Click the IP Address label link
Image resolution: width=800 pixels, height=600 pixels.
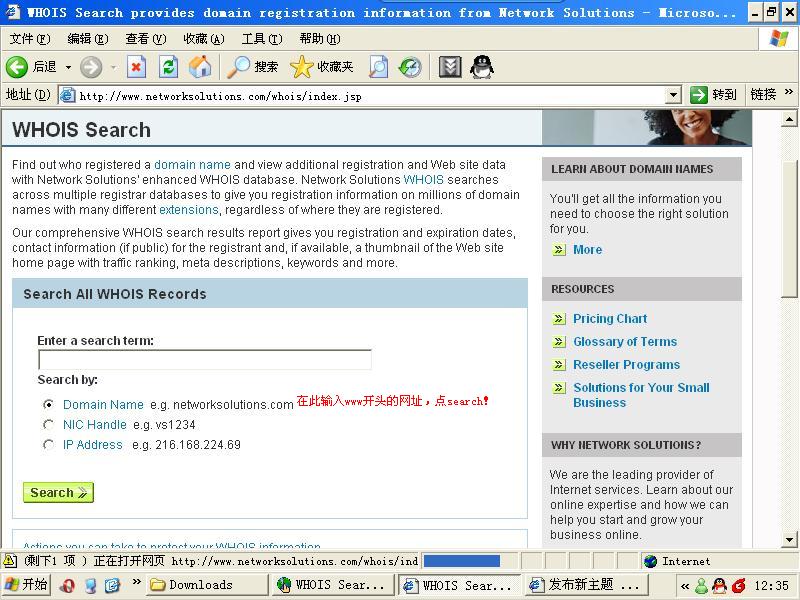tap(93, 445)
